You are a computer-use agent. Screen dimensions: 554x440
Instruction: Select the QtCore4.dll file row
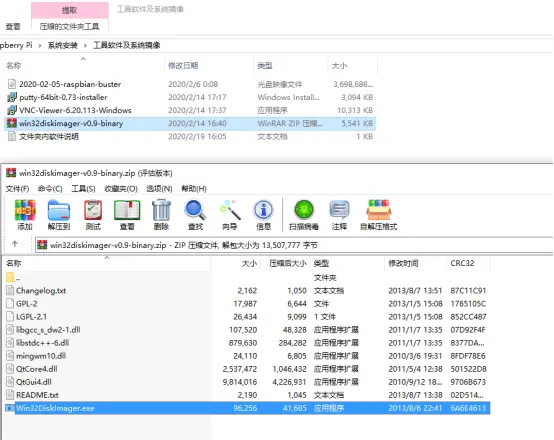click(x=247, y=369)
